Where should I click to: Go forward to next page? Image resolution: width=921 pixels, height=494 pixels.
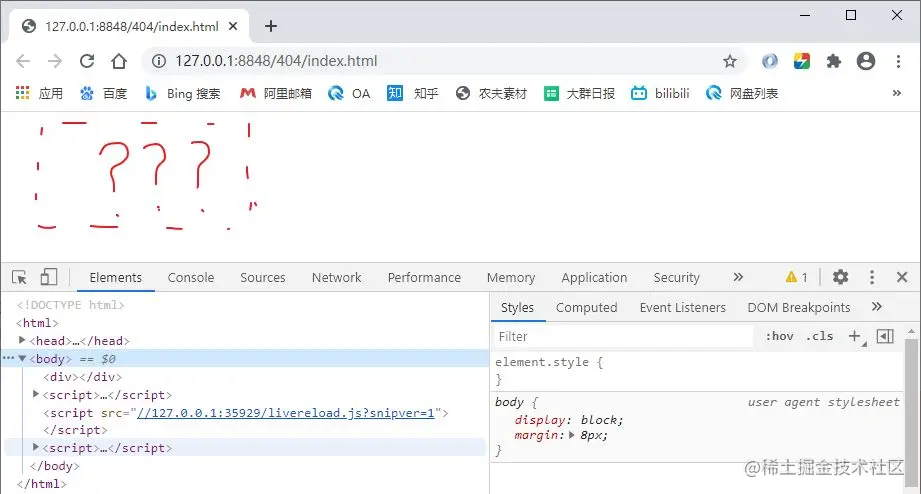pyautogui.click(x=55, y=61)
